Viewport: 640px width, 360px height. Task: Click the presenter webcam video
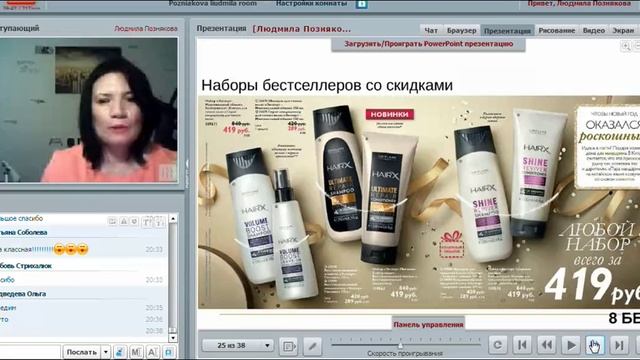point(89,110)
